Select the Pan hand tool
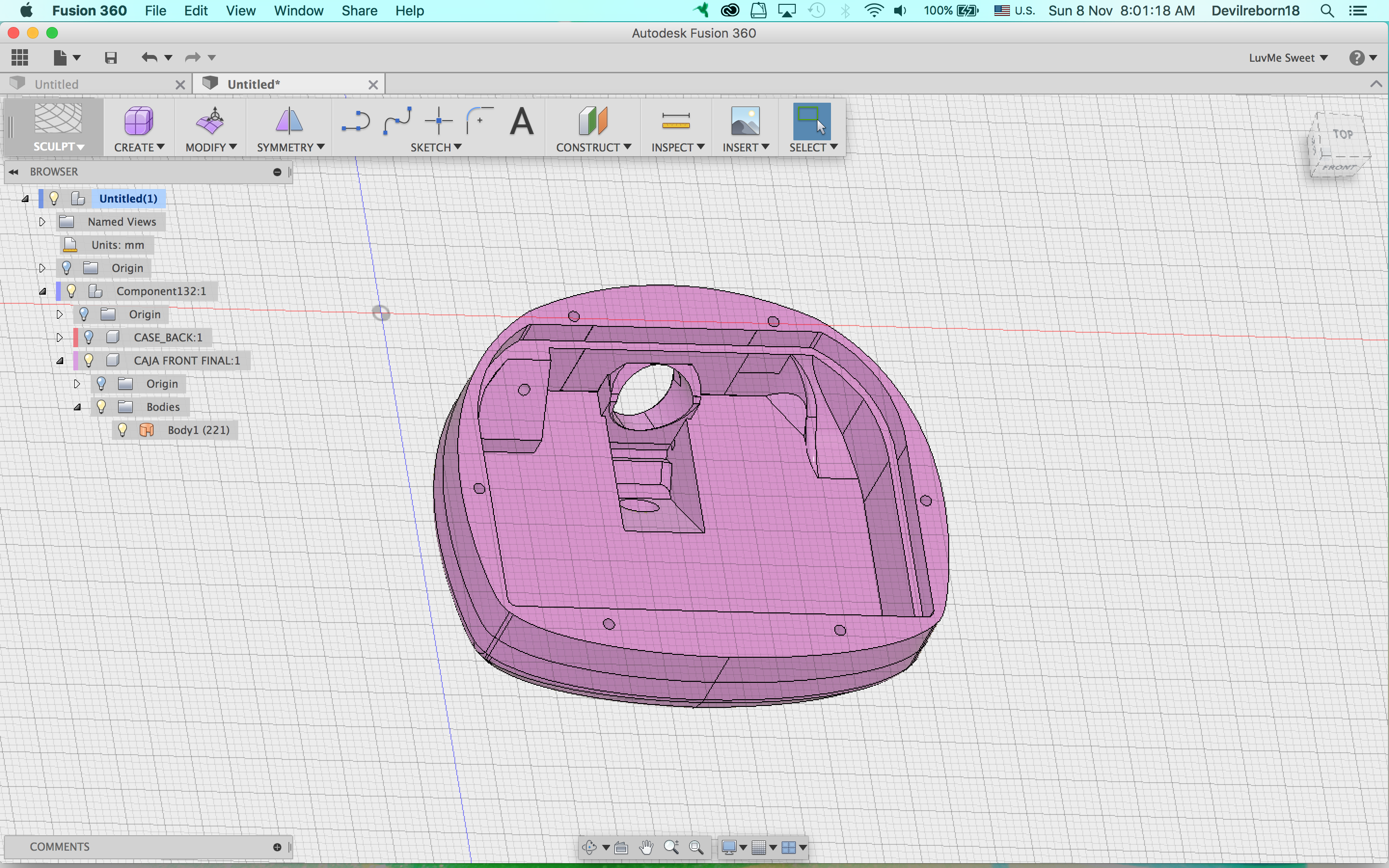Screen dimensions: 1389x868 pos(647,847)
